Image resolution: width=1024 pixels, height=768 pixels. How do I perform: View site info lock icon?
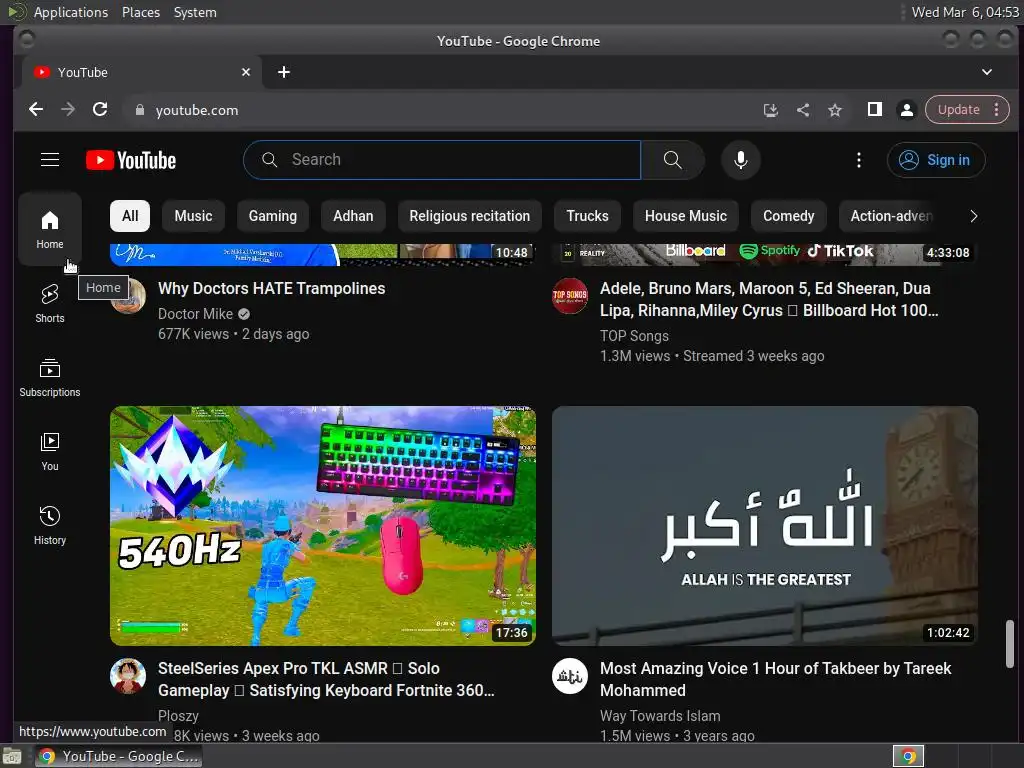pos(139,110)
